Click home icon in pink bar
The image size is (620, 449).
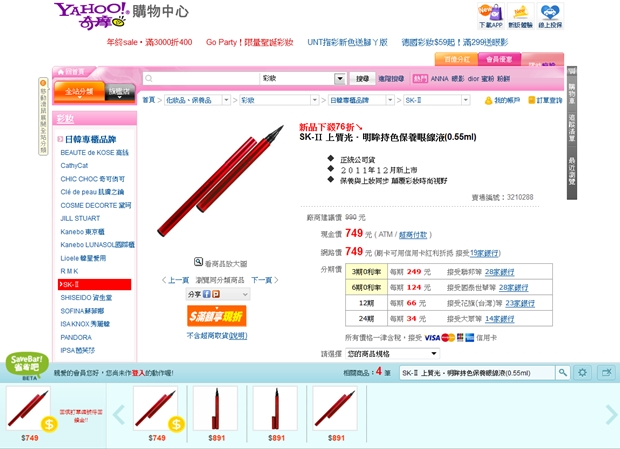pos(60,72)
